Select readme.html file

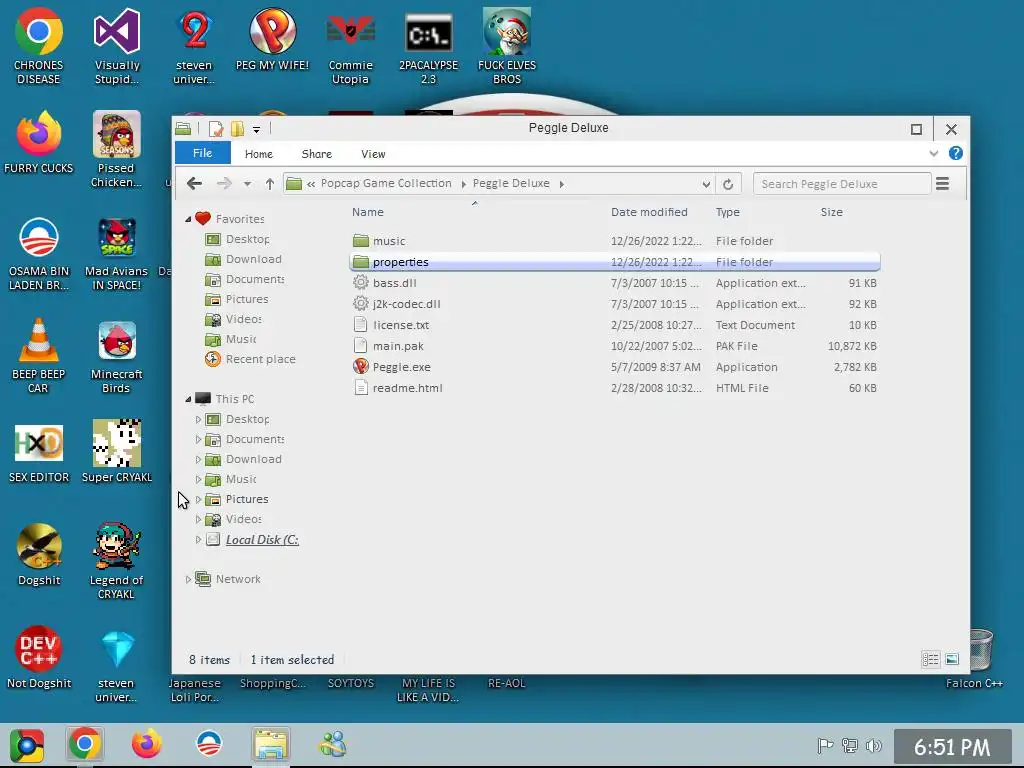615,388
